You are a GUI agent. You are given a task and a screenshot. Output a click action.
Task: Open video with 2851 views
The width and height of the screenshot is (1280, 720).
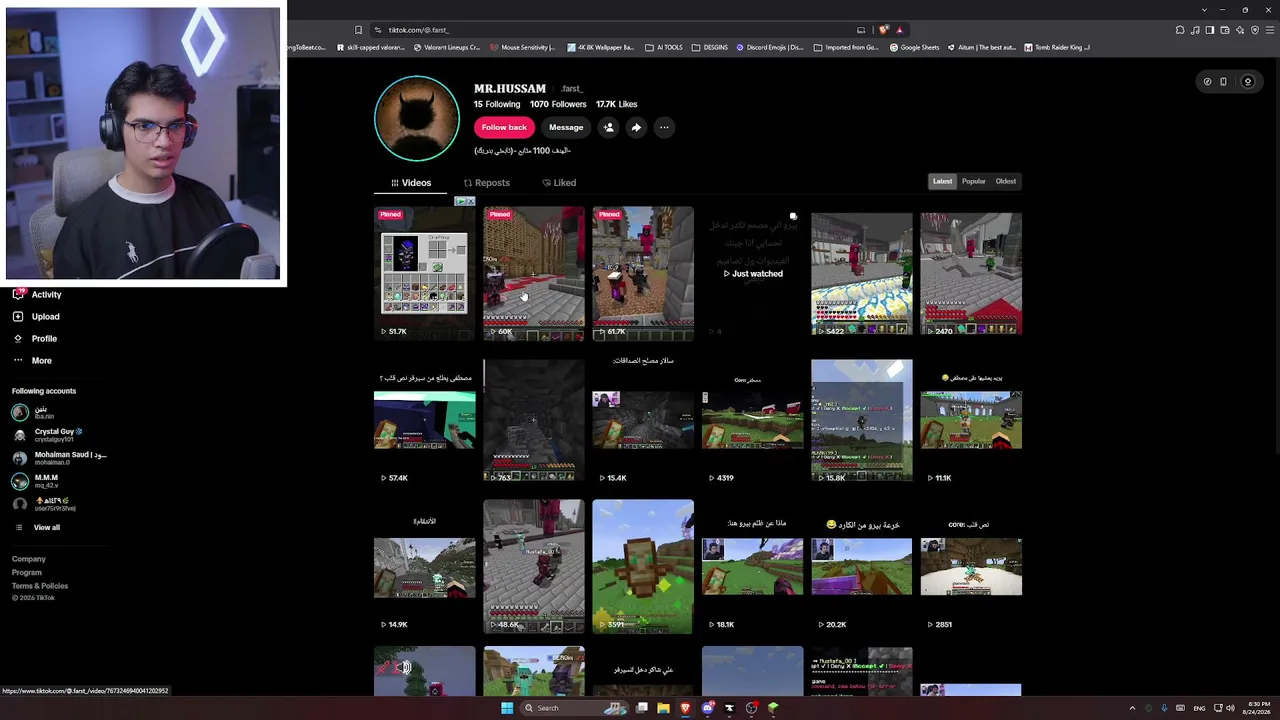[971, 567]
